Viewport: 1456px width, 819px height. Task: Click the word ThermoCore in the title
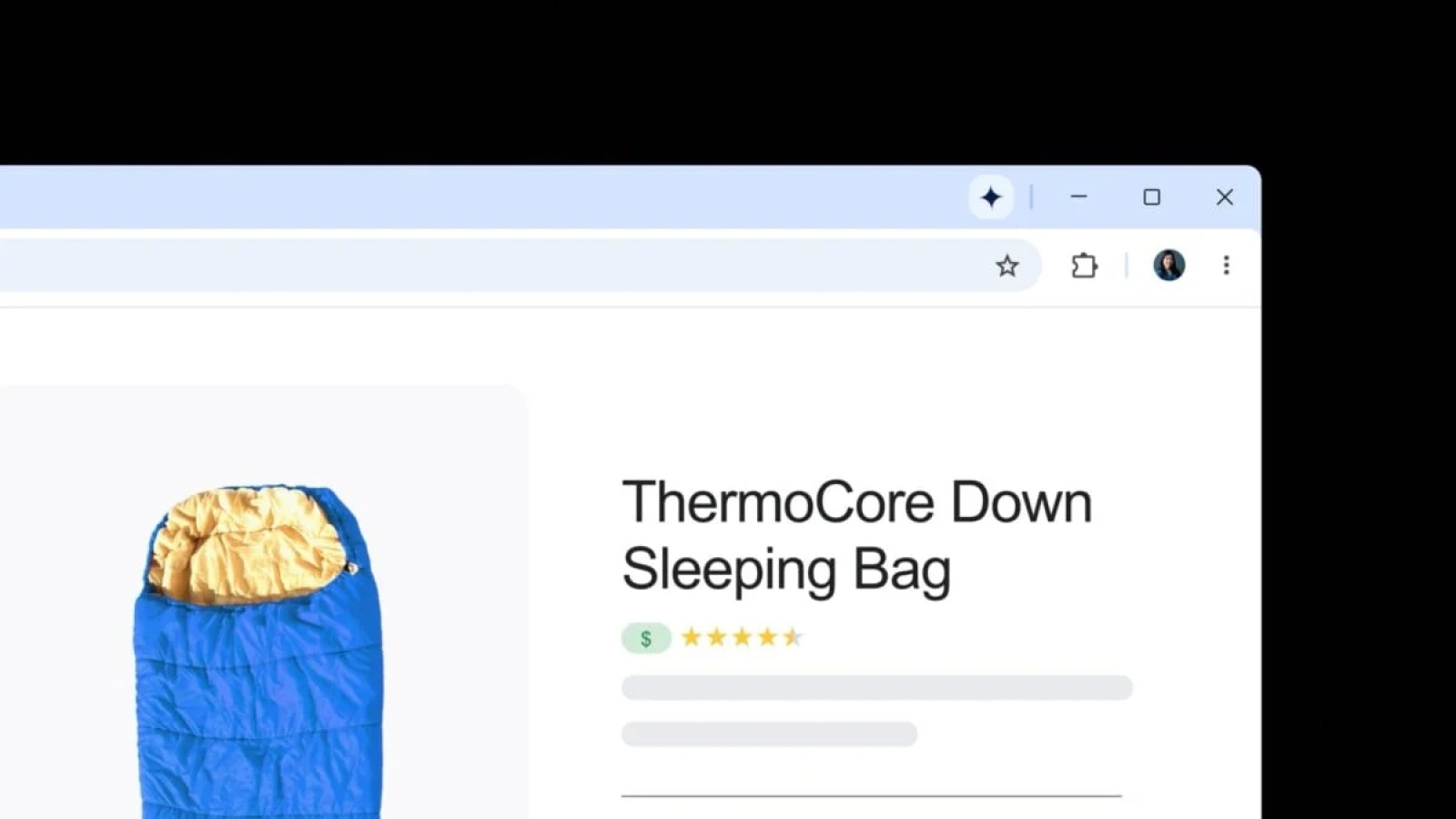click(778, 502)
